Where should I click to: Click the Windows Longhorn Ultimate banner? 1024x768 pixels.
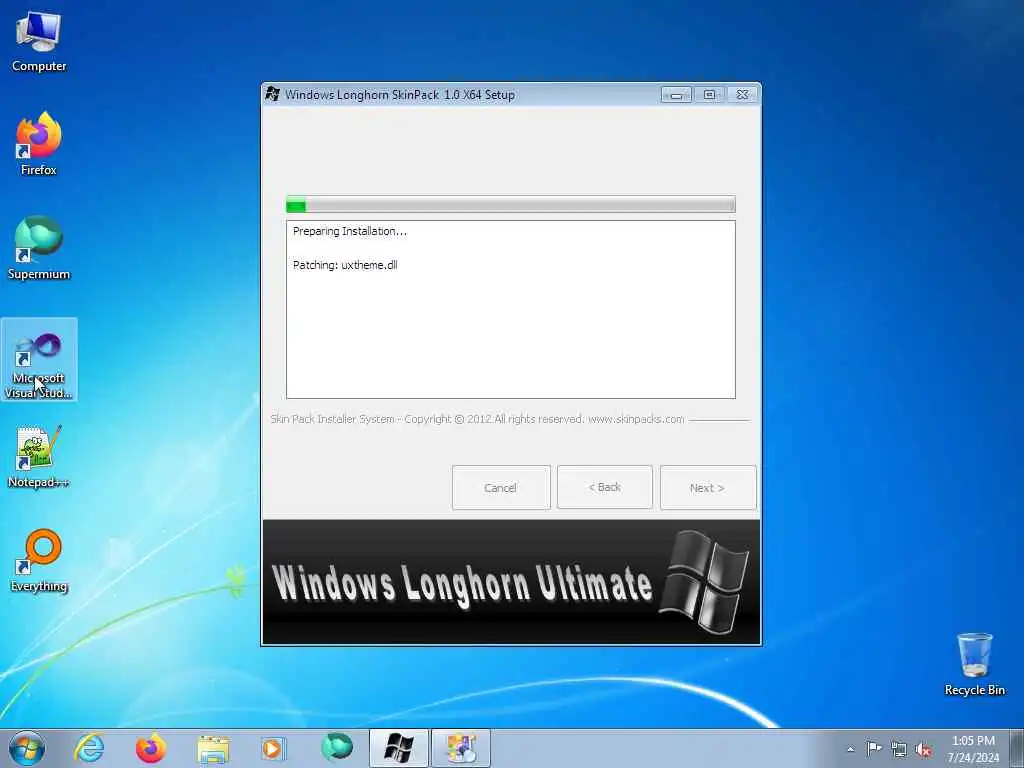point(511,582)
